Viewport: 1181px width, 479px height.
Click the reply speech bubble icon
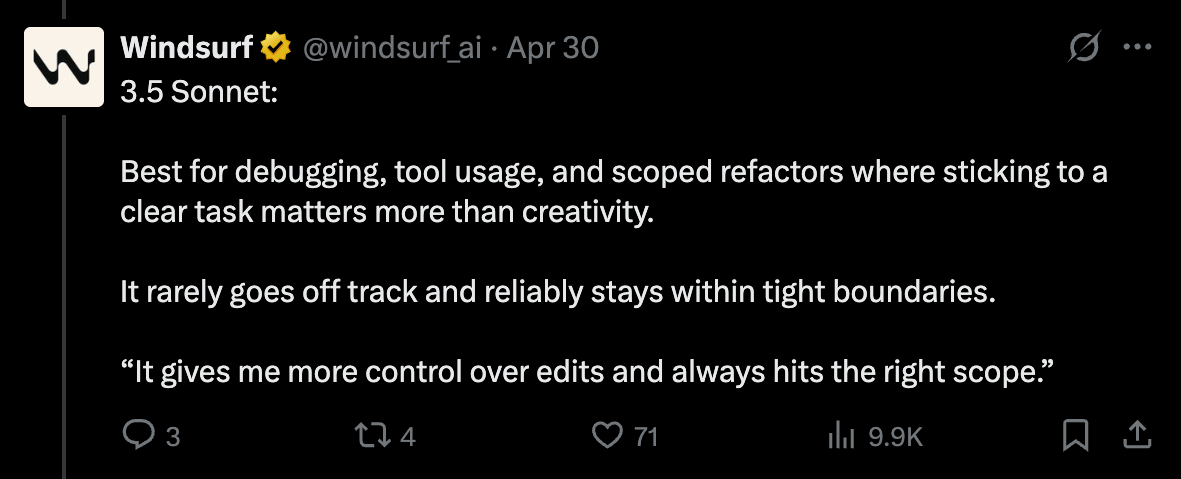pos(136,435)
